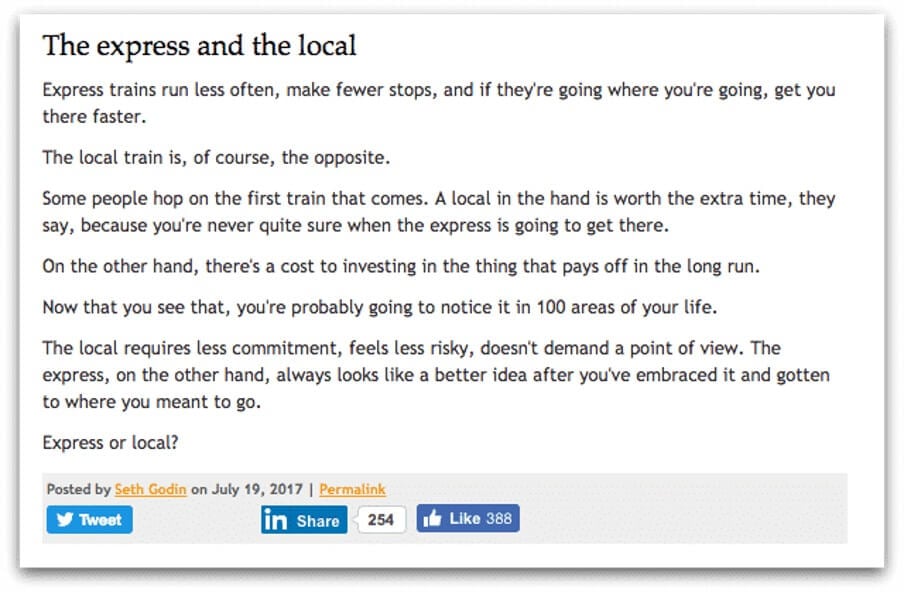Click the "Posted by" author byline link
The height and width of the screenshot is (594, 904).
pos(150,489)
